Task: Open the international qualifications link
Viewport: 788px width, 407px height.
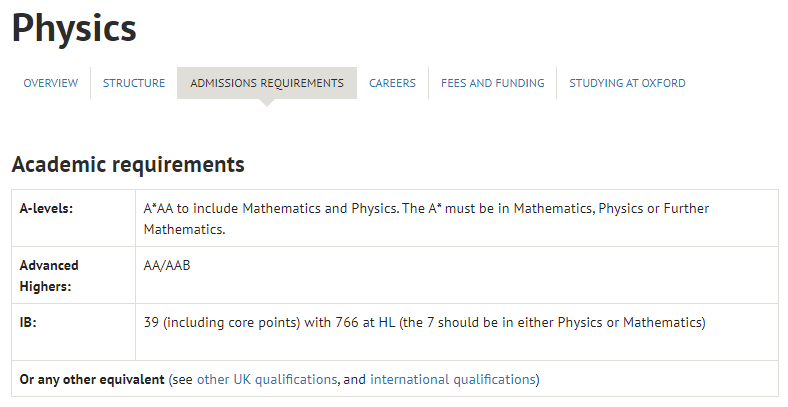Action: click(x=453, y=379)
